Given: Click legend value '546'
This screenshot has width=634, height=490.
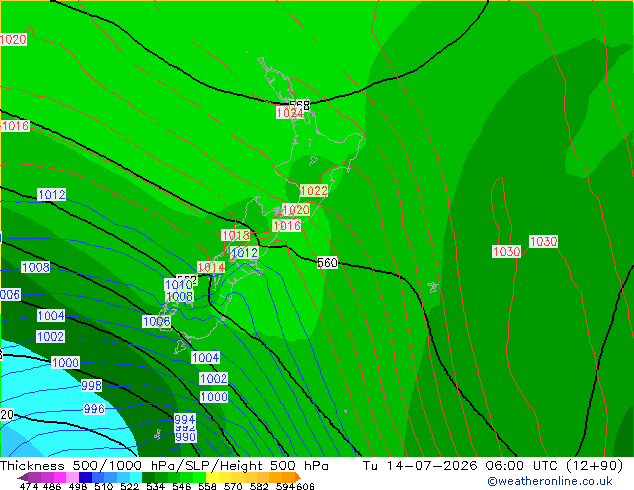Looking at the screenshot, I should (182, 486).
